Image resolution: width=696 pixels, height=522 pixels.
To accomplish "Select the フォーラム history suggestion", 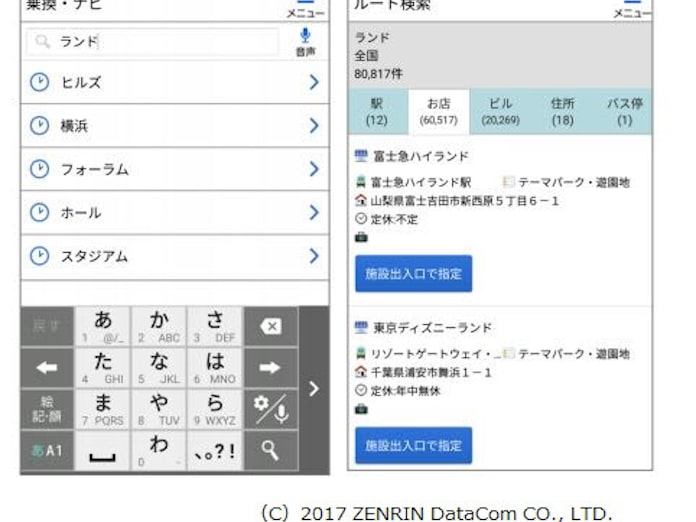I will [175, 169].
